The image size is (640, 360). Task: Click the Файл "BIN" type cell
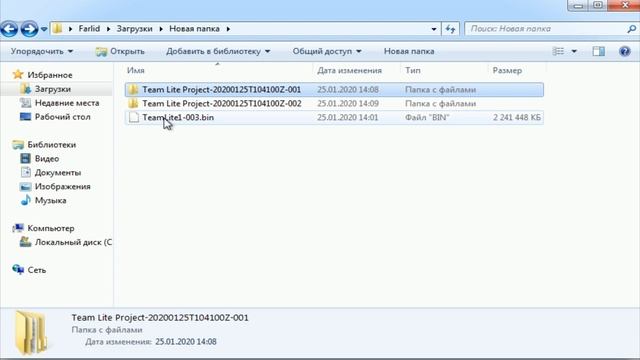coord(427,118)
